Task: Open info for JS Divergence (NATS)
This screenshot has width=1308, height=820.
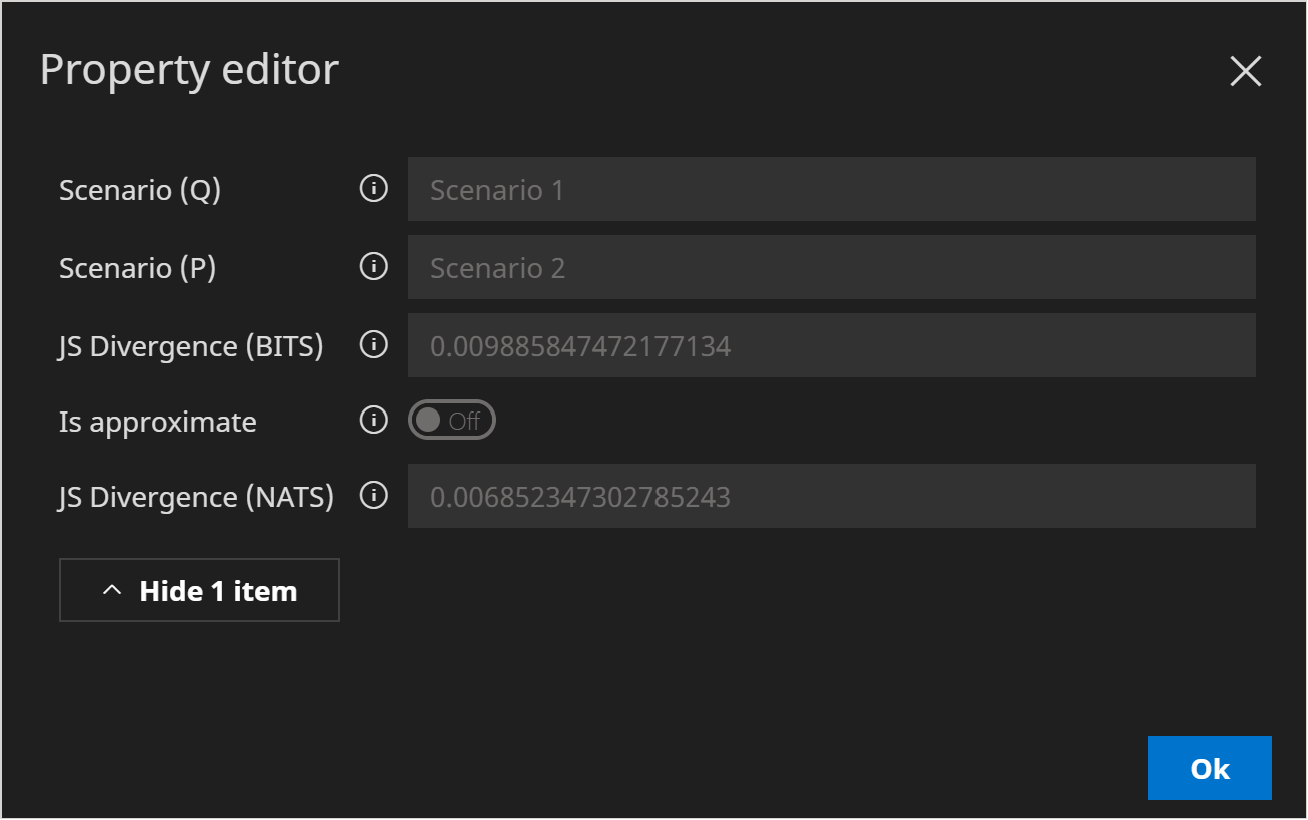Action: [373, 495]
